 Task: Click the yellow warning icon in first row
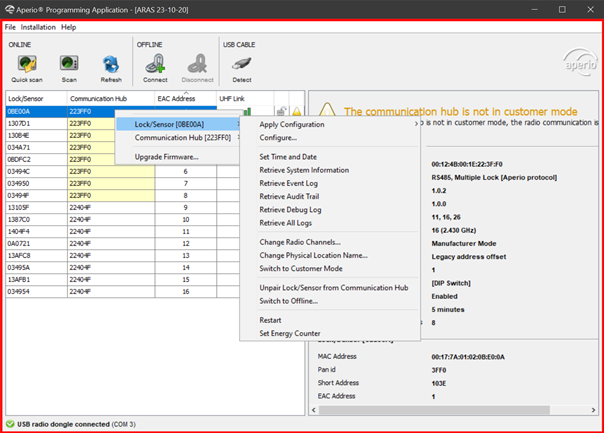pyautogui.click(x=297, y=112)
